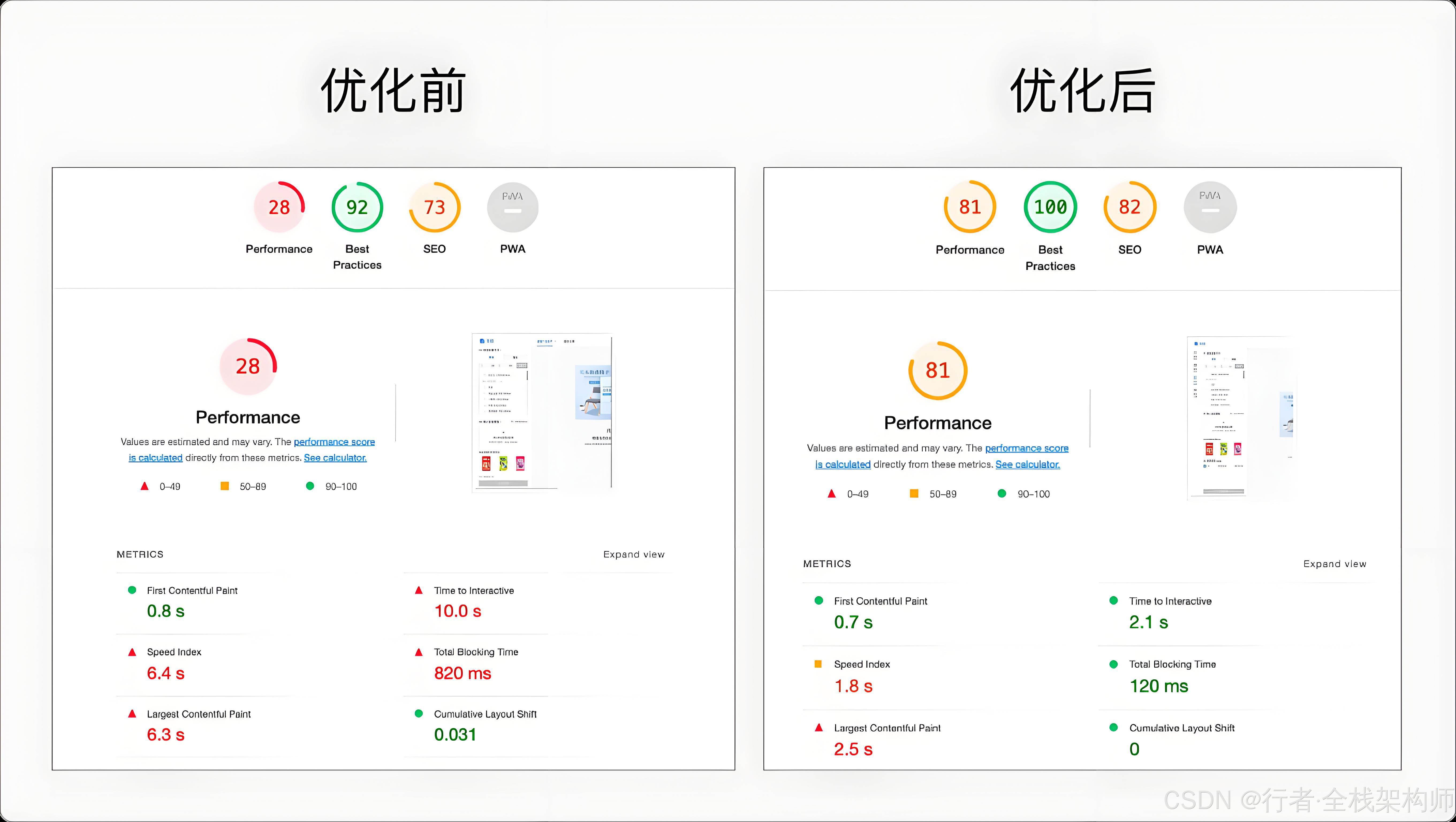Click the '0.7 s' First Contentful Paint value
1456x822 pixels.
854,622
